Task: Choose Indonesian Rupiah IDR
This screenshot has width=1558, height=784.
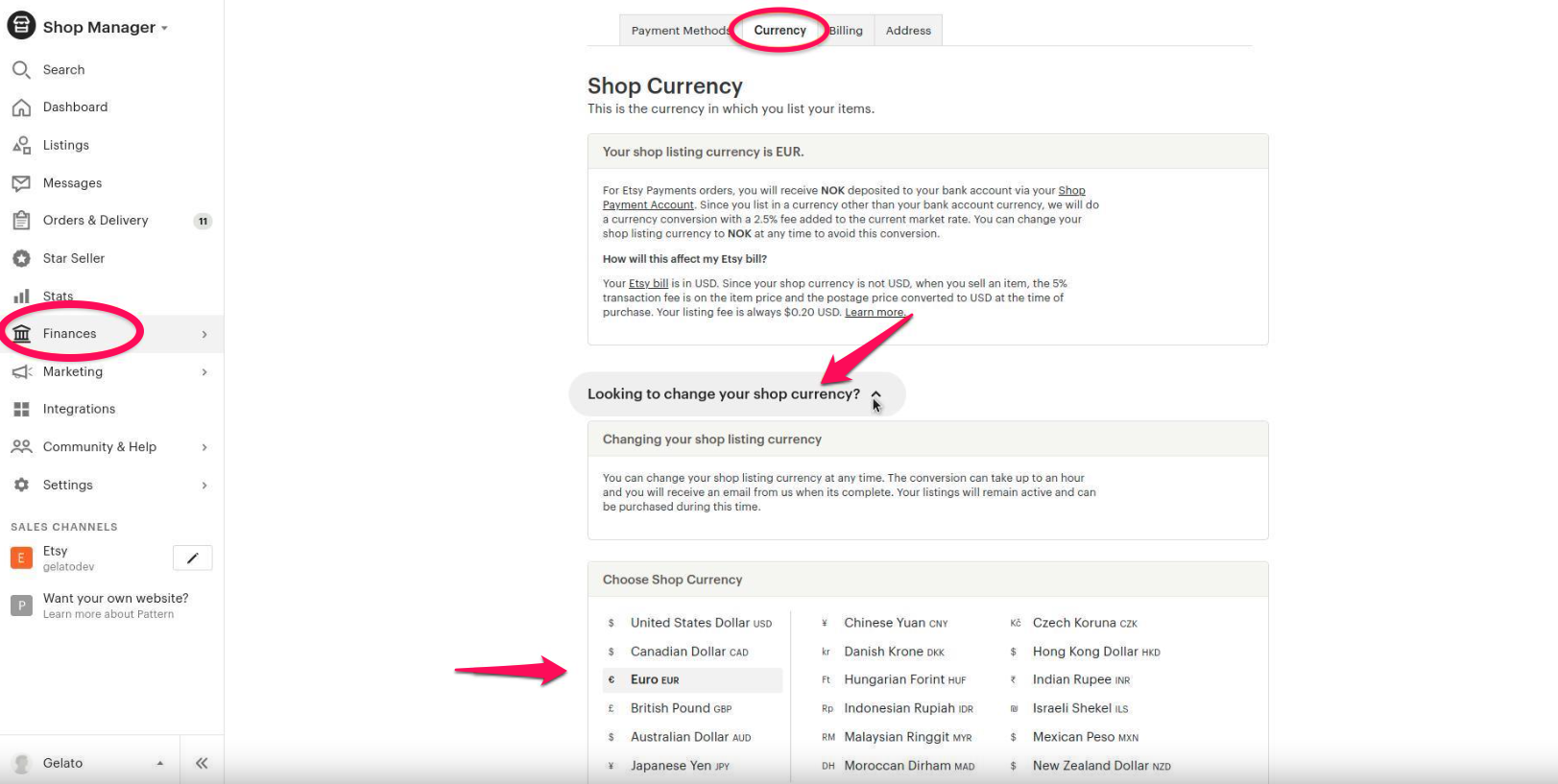Action: tap(908, 708)
